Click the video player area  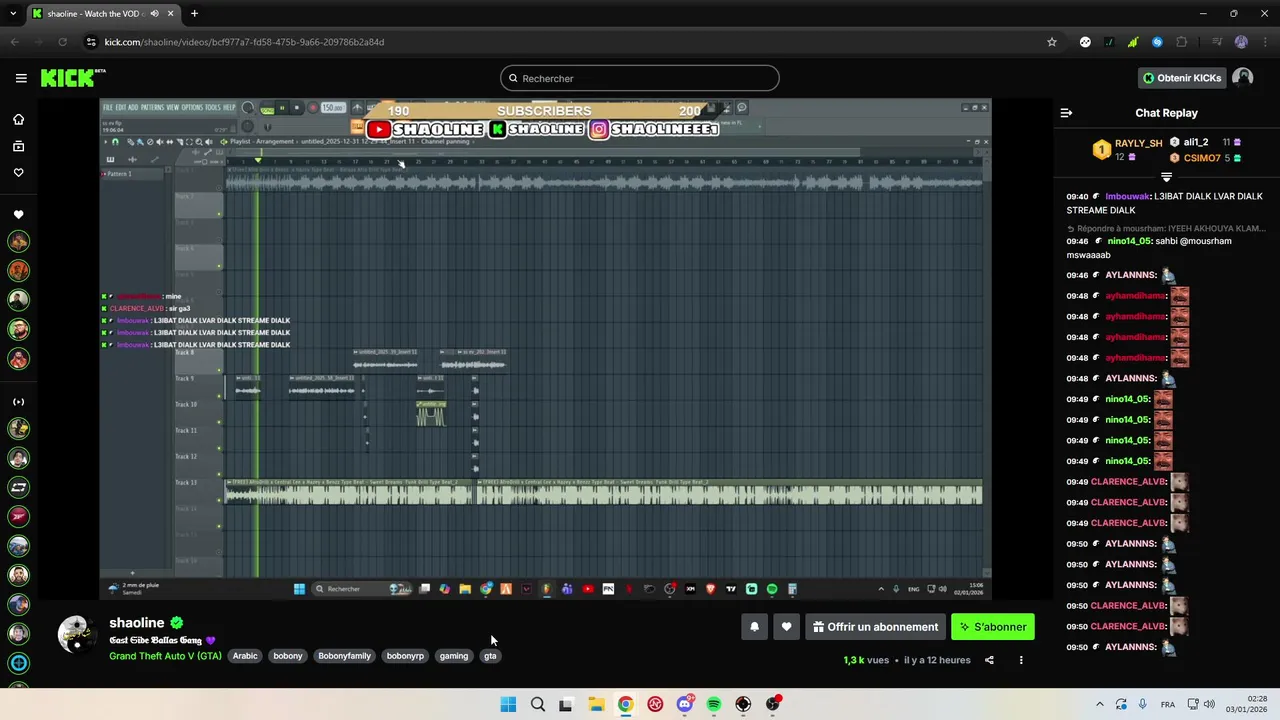click(545, 349)
